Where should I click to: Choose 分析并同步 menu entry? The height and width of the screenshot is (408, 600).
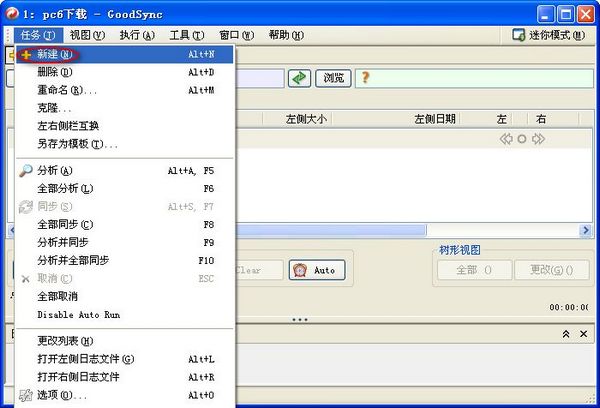coord(124,242)
